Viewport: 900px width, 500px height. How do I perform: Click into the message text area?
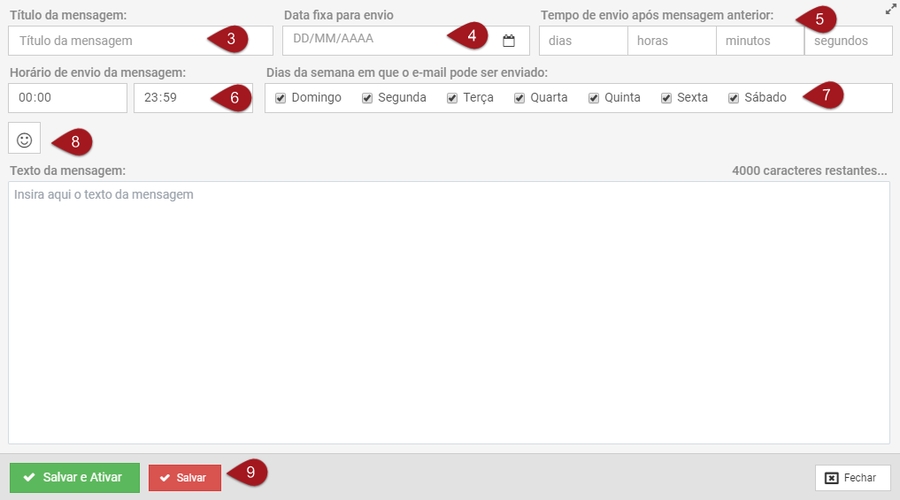tap(449, 312)
